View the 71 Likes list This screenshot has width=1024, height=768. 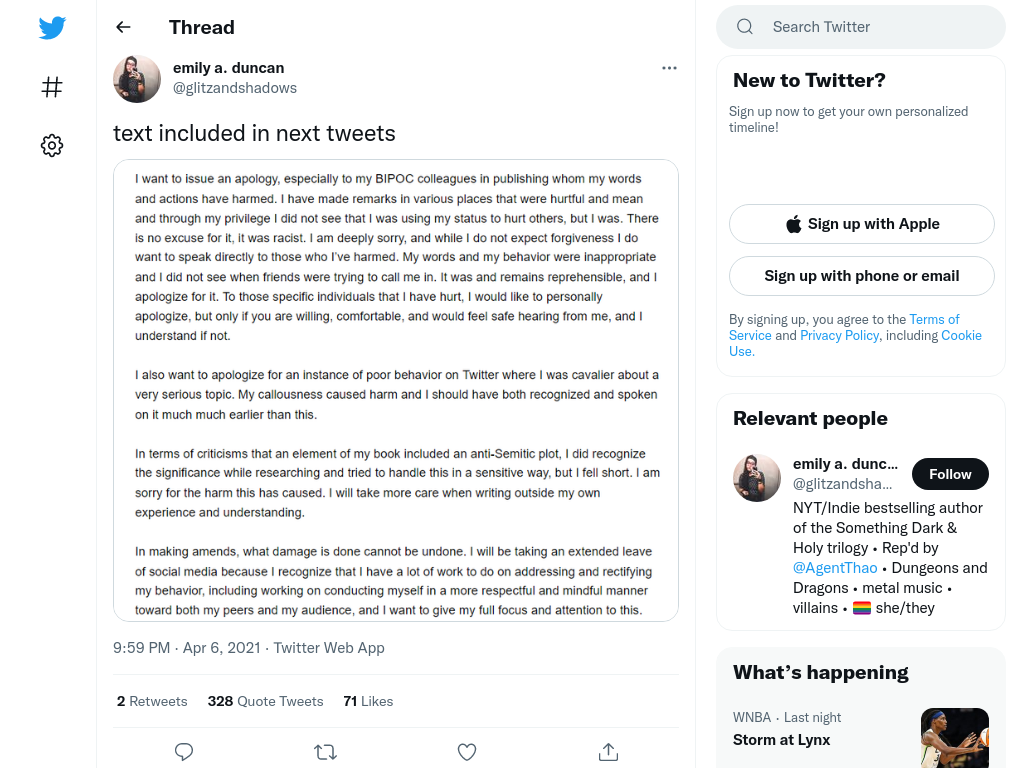(368, 701)
